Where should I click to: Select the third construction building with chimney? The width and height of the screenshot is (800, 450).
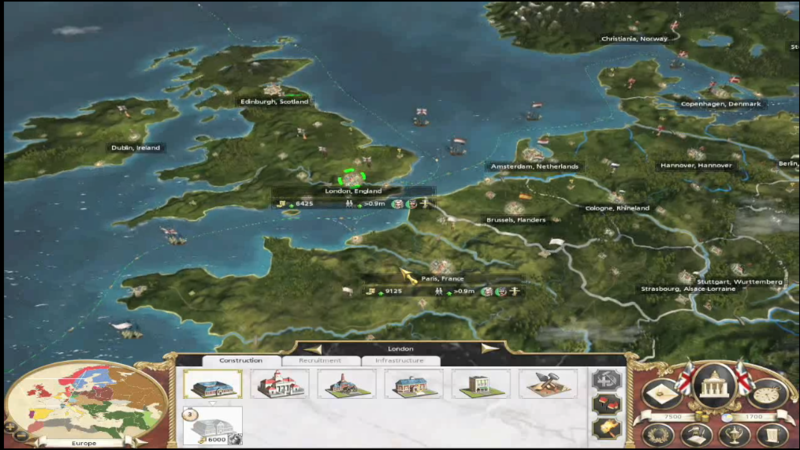[x=346, y=384]
